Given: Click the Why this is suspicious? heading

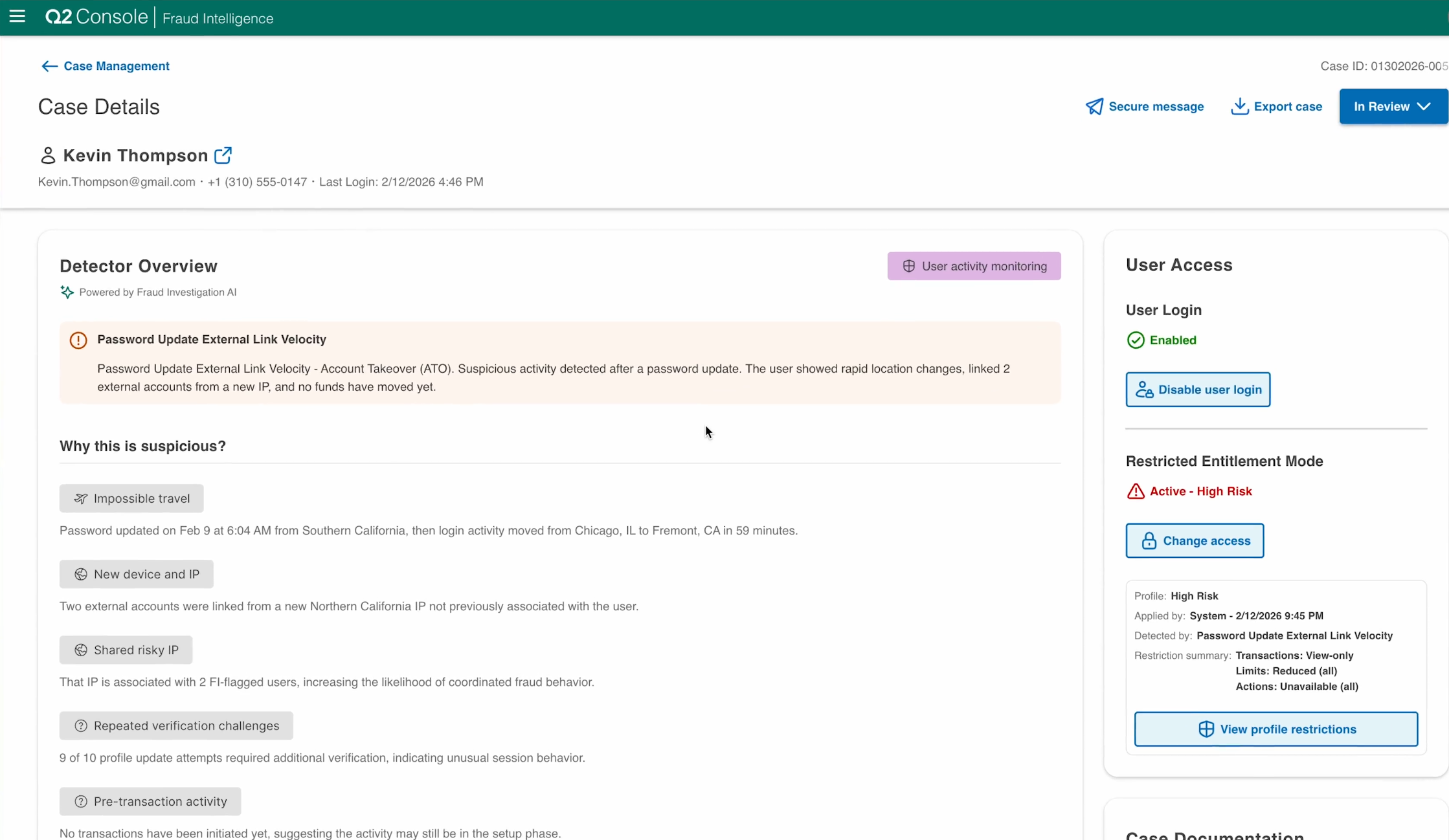Looking at the screenshot, I should click(142, 446).
